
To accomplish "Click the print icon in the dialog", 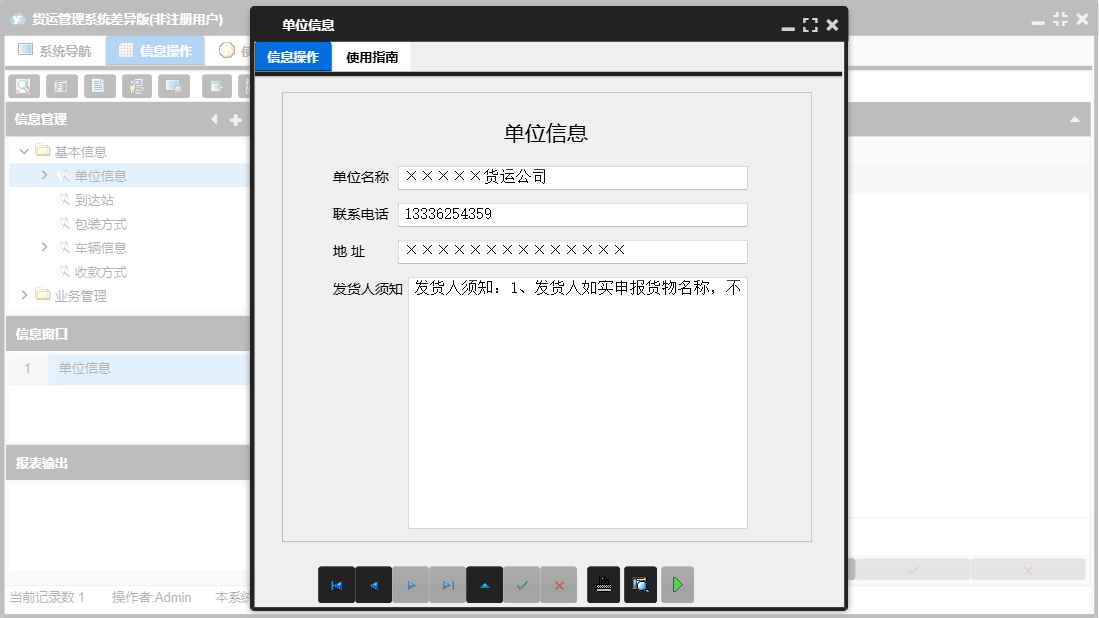I will click(604, 584).
